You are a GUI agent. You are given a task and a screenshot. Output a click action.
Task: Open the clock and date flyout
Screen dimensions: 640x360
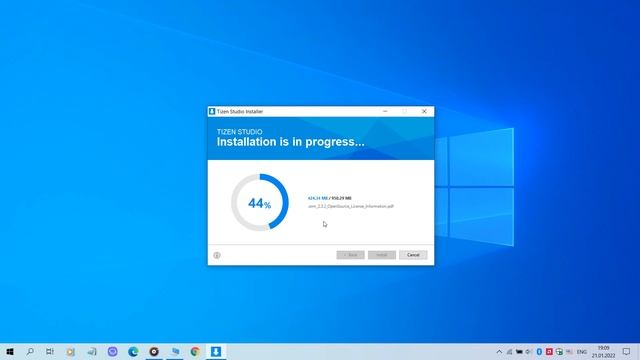pyautogui.click(x=603, y=352)
